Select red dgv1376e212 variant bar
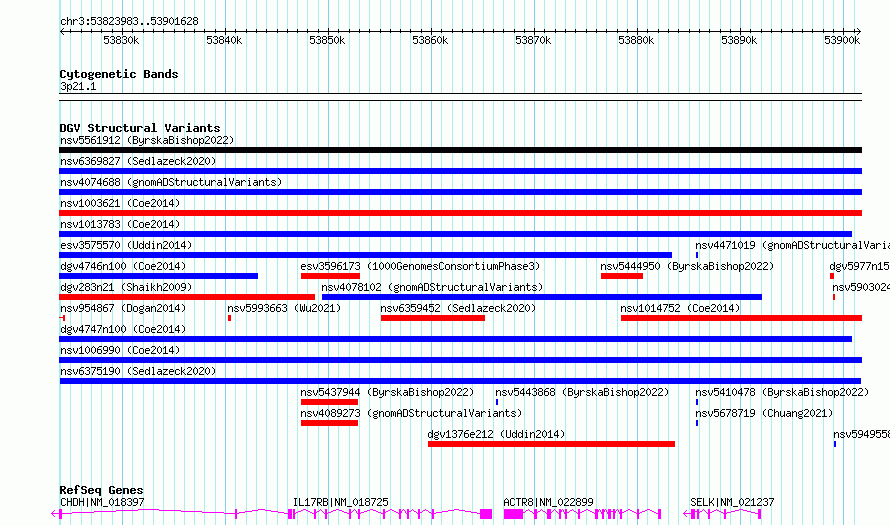 (551, 444)
